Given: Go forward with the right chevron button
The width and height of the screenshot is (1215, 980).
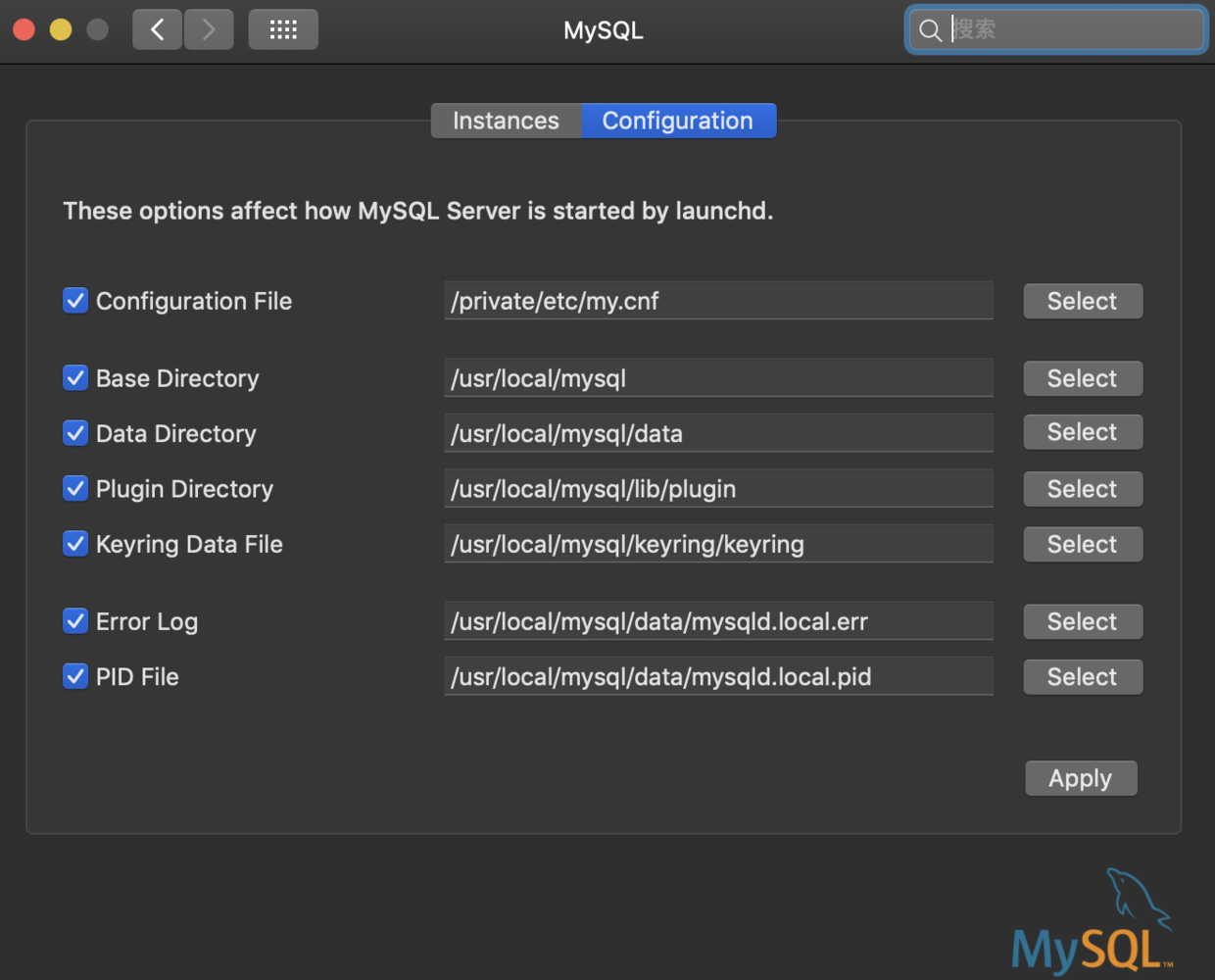Looking at the screenshot, I should [x=209, y=29].
